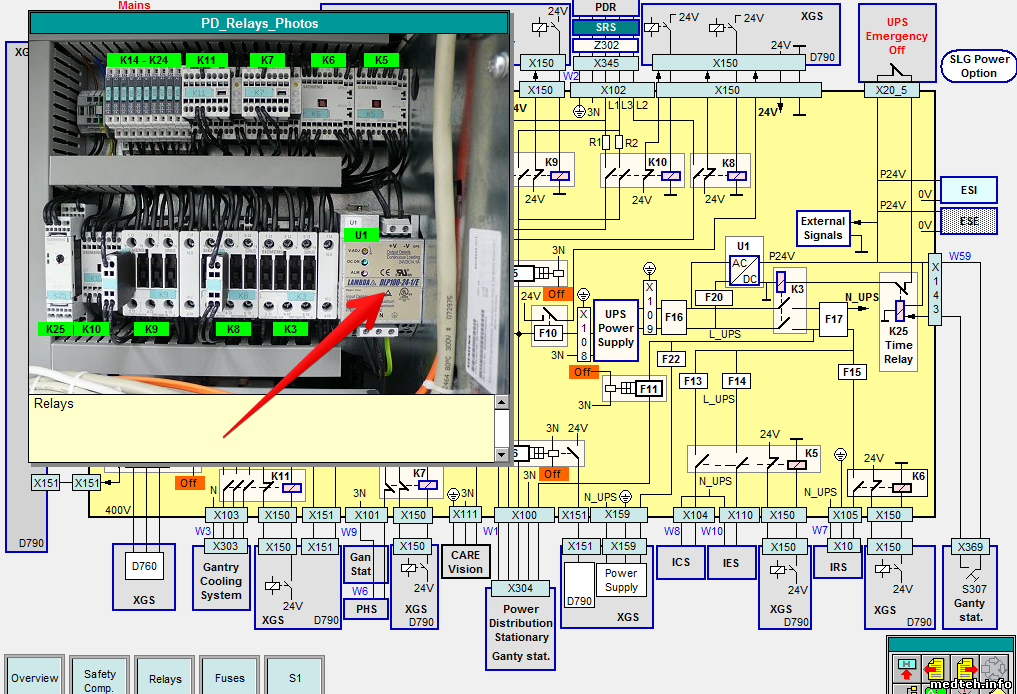Viewport: 1017px width, 694px height.
Task: Click the U1 AC/DC converter symbol
Action: pos(742,270)
